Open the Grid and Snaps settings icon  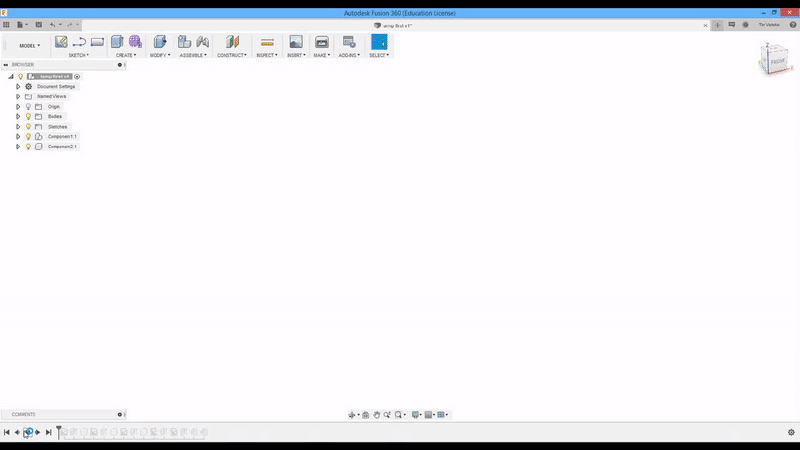429,415
